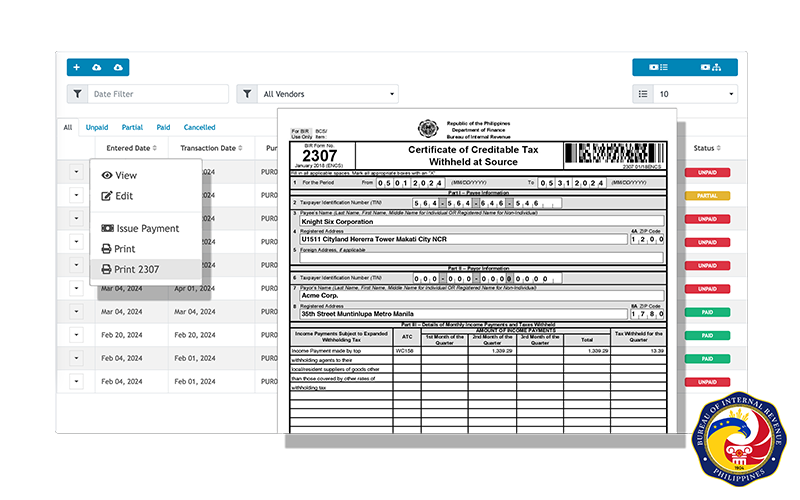
Task: Click the funnel icon beside Date Filter
Action: [78, 94]
